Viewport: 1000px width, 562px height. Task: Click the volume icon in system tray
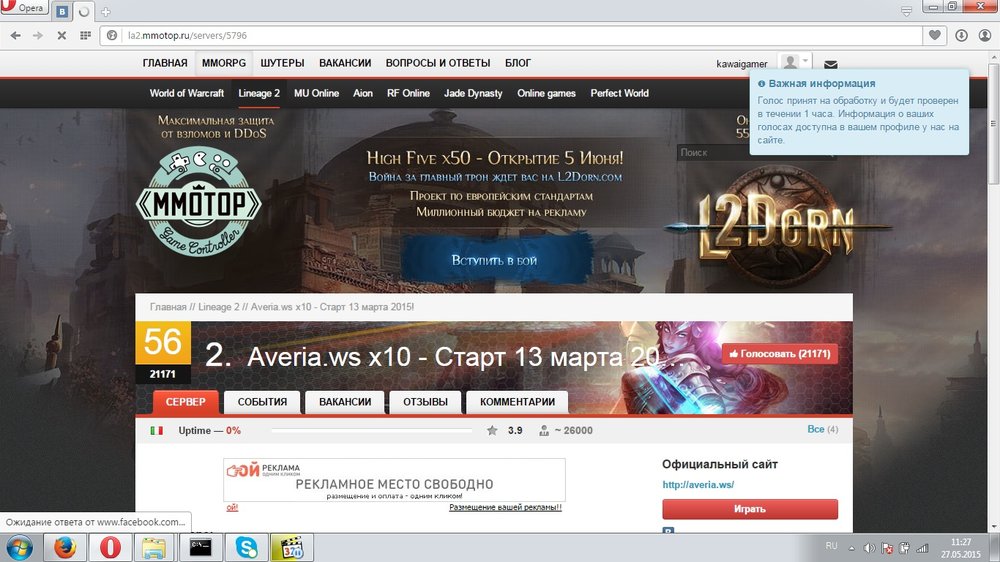point(869,548)
